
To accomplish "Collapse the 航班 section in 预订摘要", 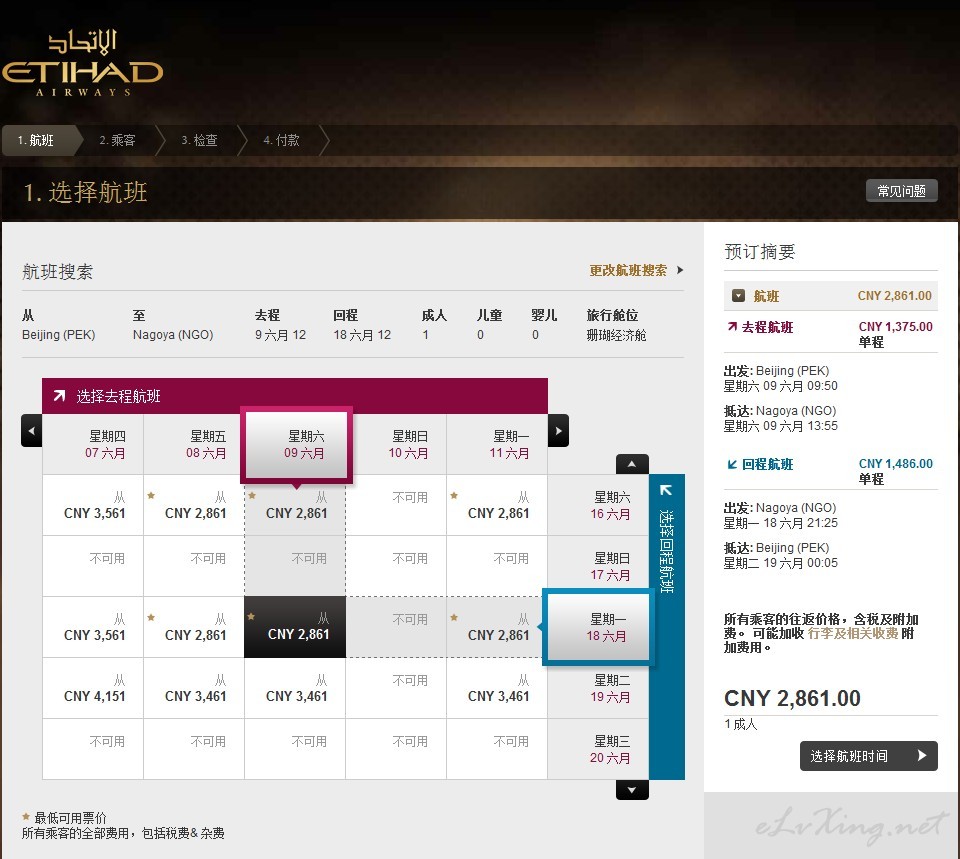I will pos(739,296).
